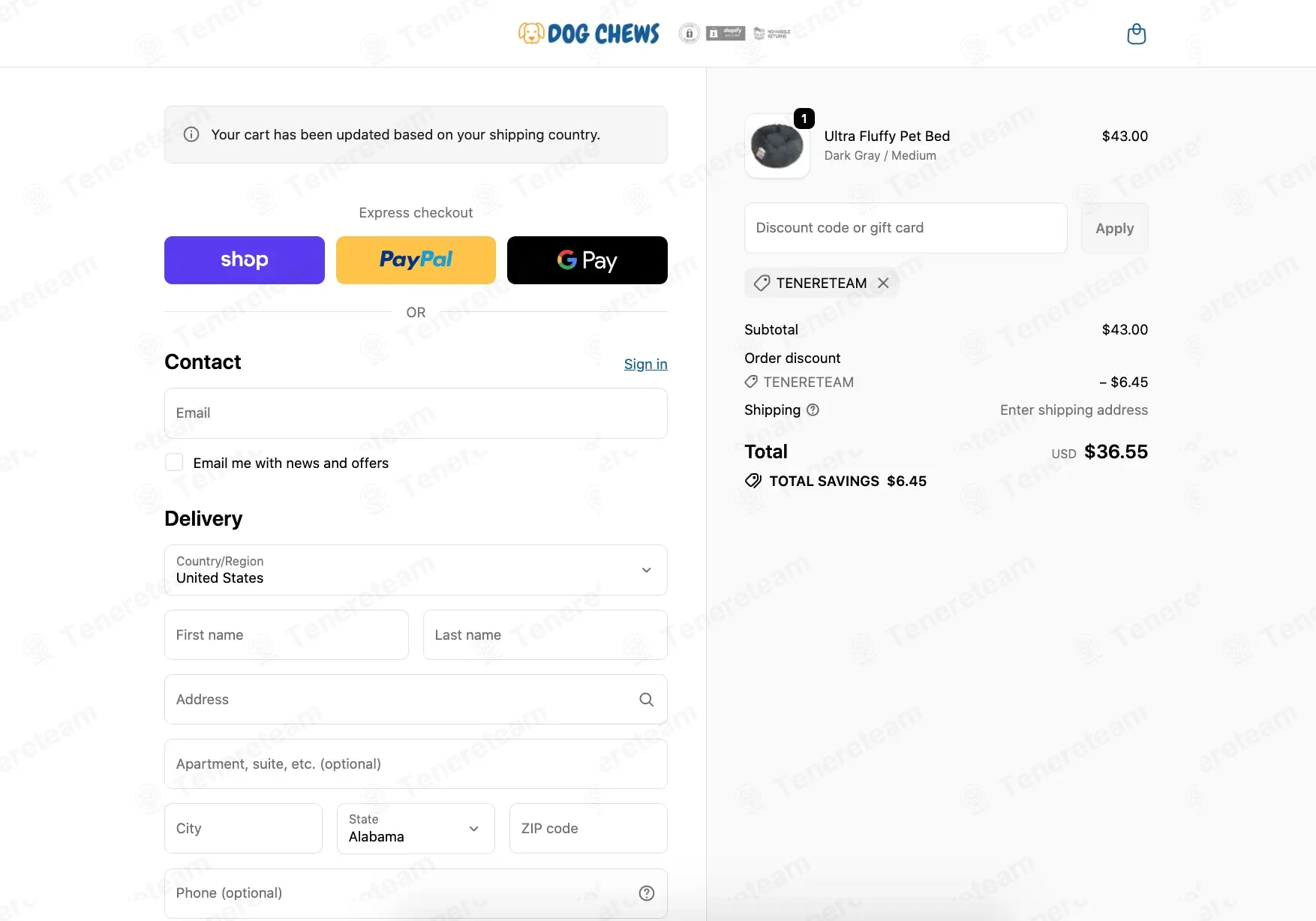
Task: Open the phone field help icon
Action: tap(646, 893)
